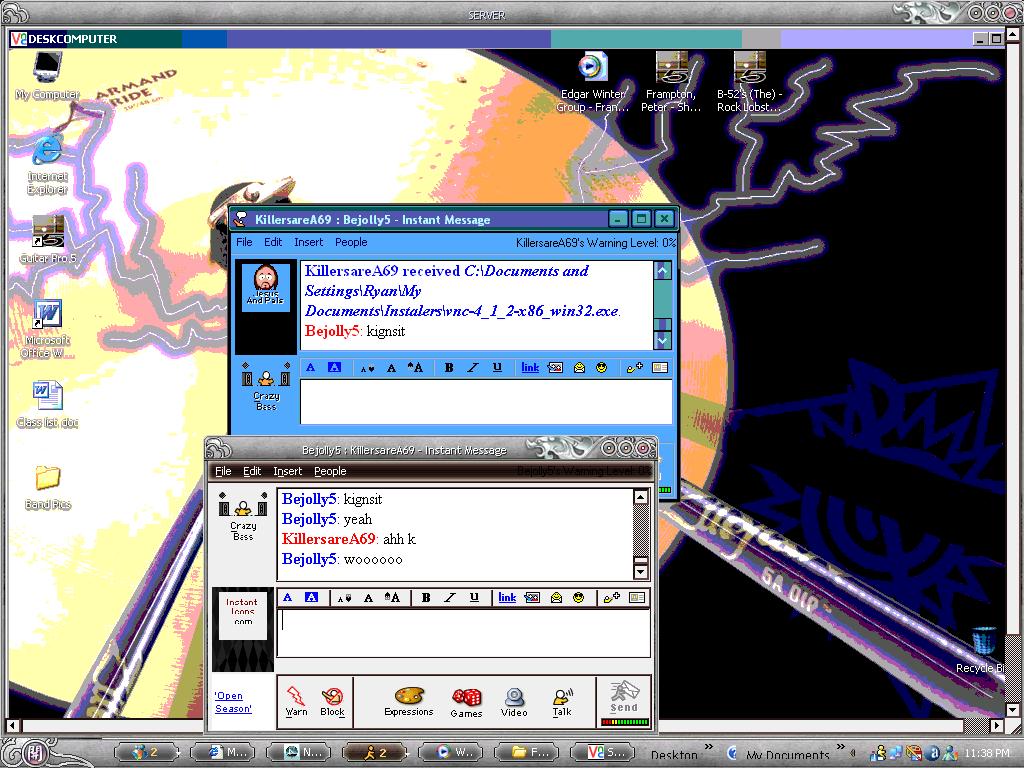Start a Talk voice session
Screen dimensions: 1024x768
[x=562, y=703]
